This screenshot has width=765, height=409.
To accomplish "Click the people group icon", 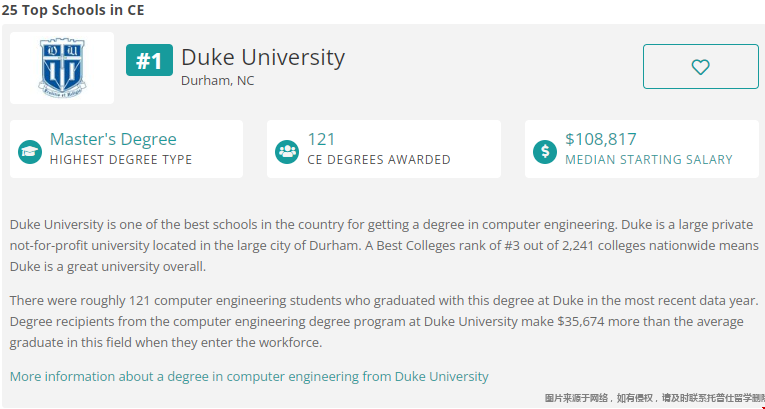I will [x=288, y=151].
